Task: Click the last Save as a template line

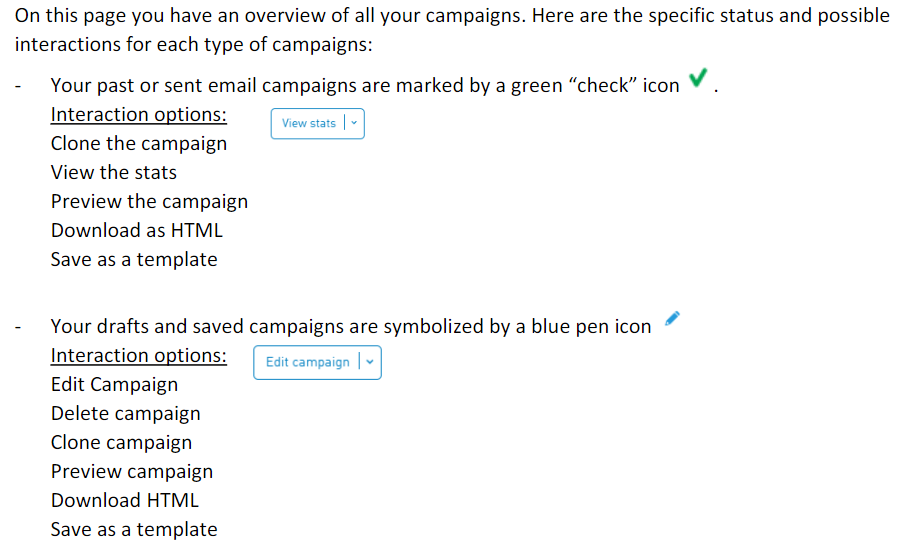Action: 134,529
